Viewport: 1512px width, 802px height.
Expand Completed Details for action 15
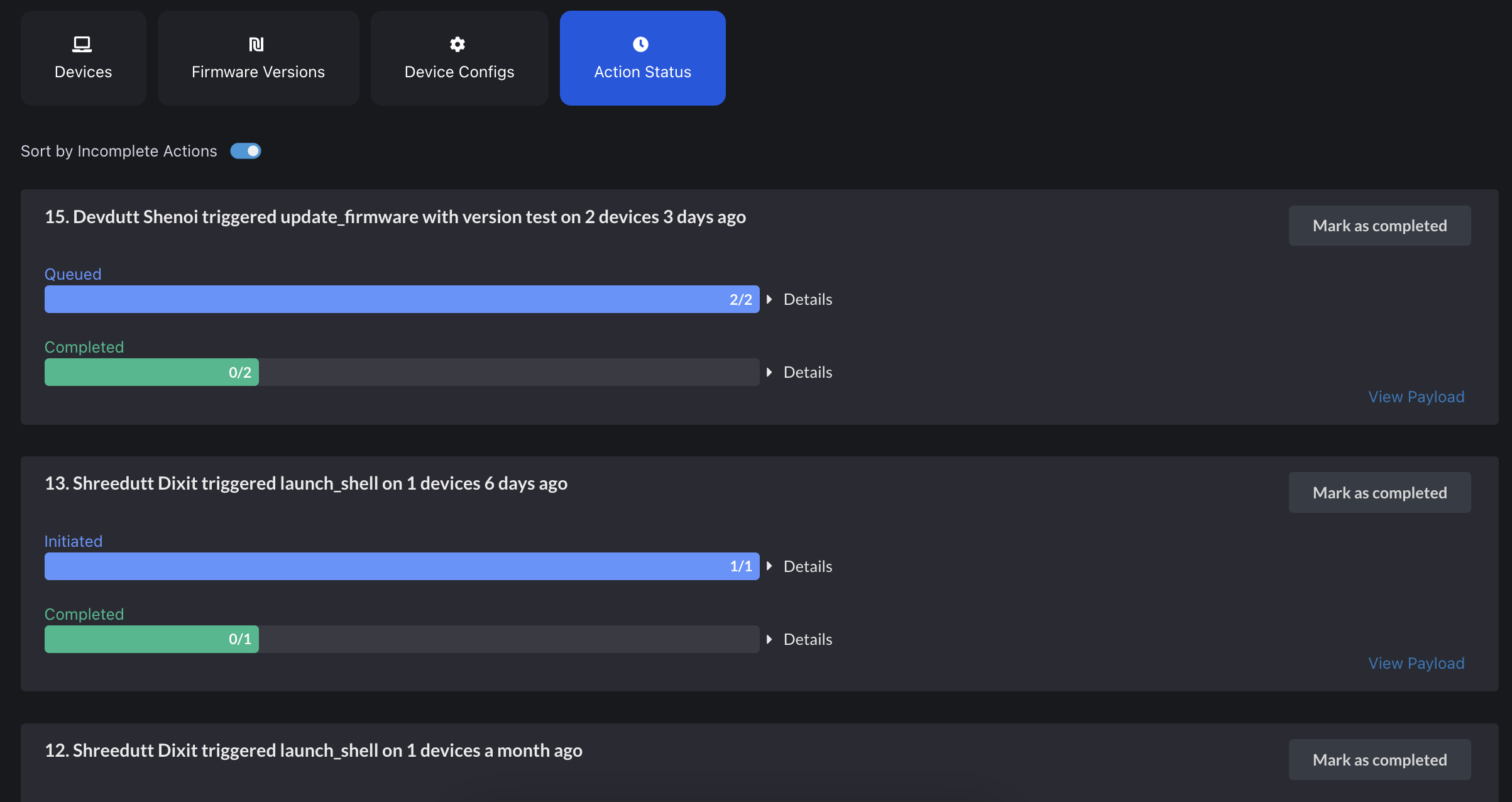(799, 372)
